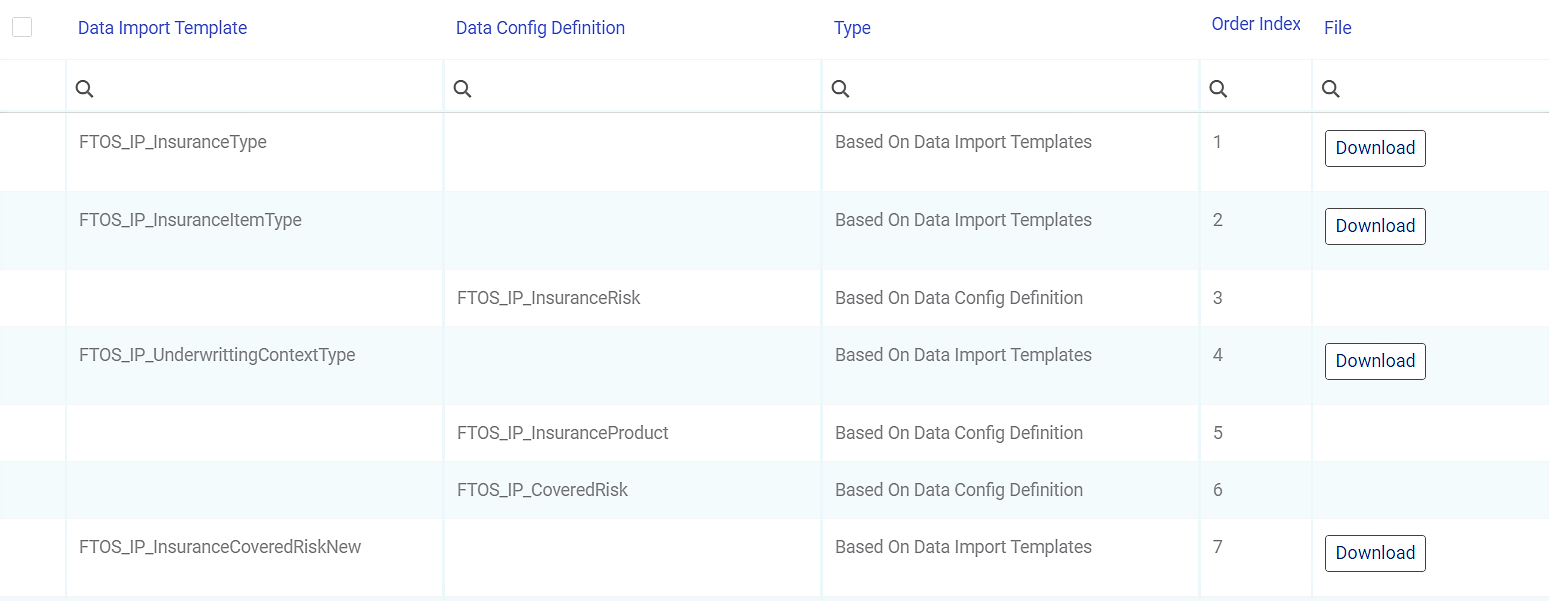Select the FTOS_IP_InsuranceRisk row
Image resolution: width=1549 pixels, height=601 pixels.
coord(548,298)
